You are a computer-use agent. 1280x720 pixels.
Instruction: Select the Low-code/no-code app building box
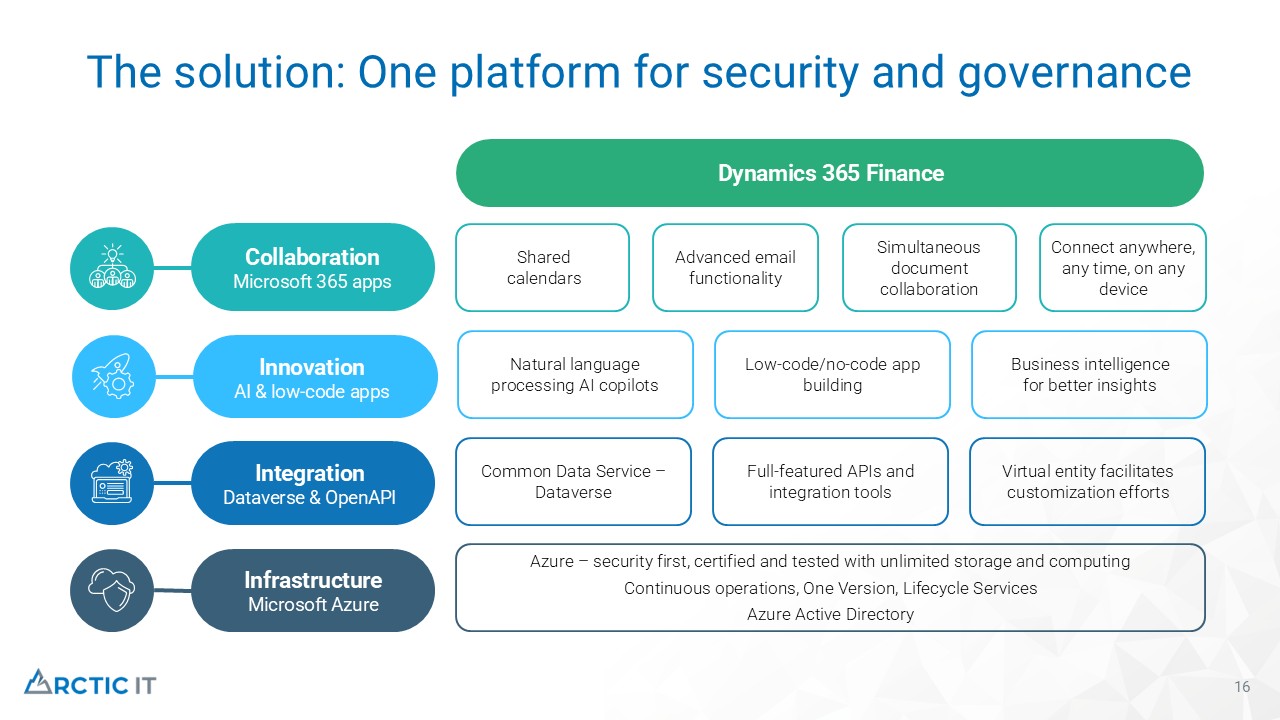coord(832,375)
